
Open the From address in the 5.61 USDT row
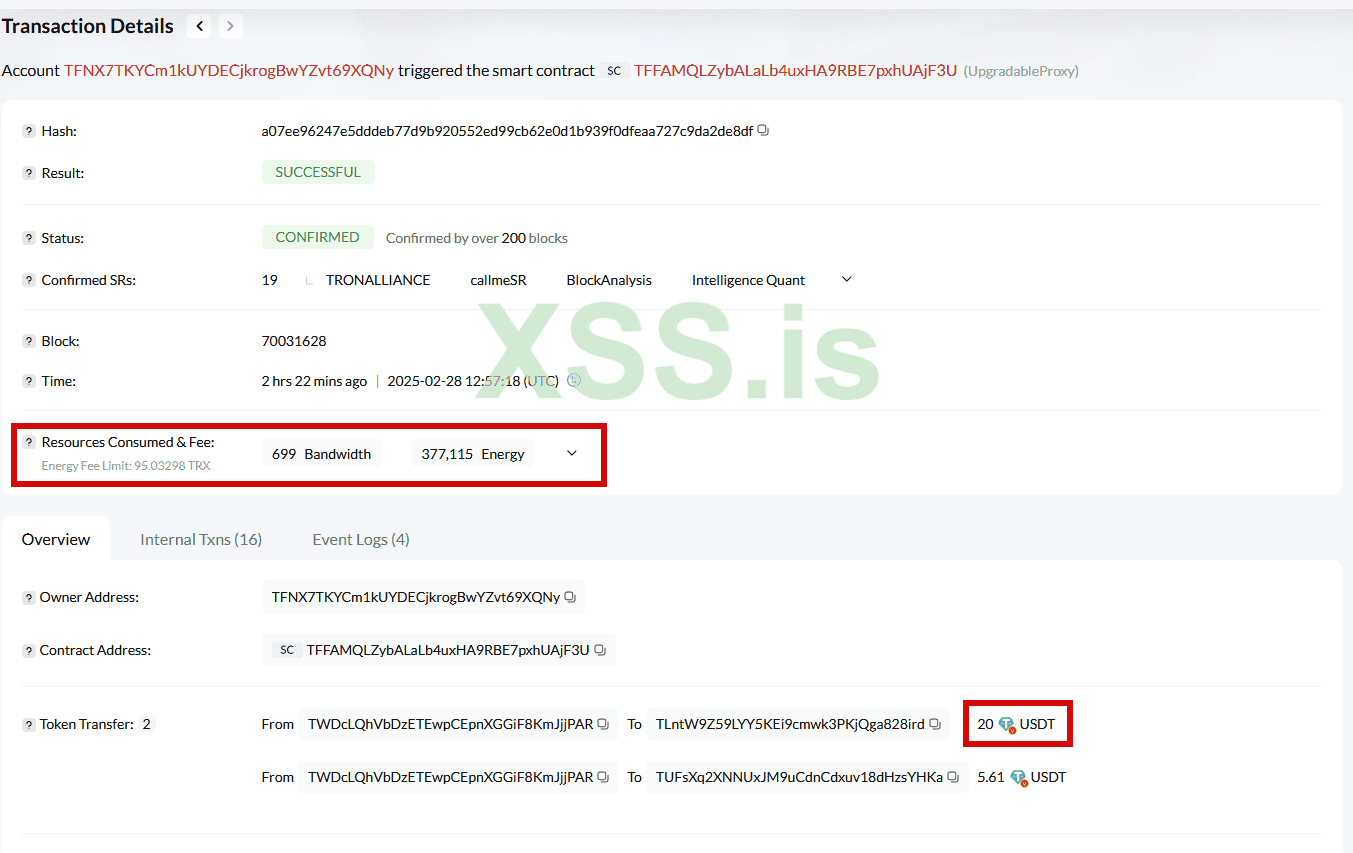click(x=450, y=777)
